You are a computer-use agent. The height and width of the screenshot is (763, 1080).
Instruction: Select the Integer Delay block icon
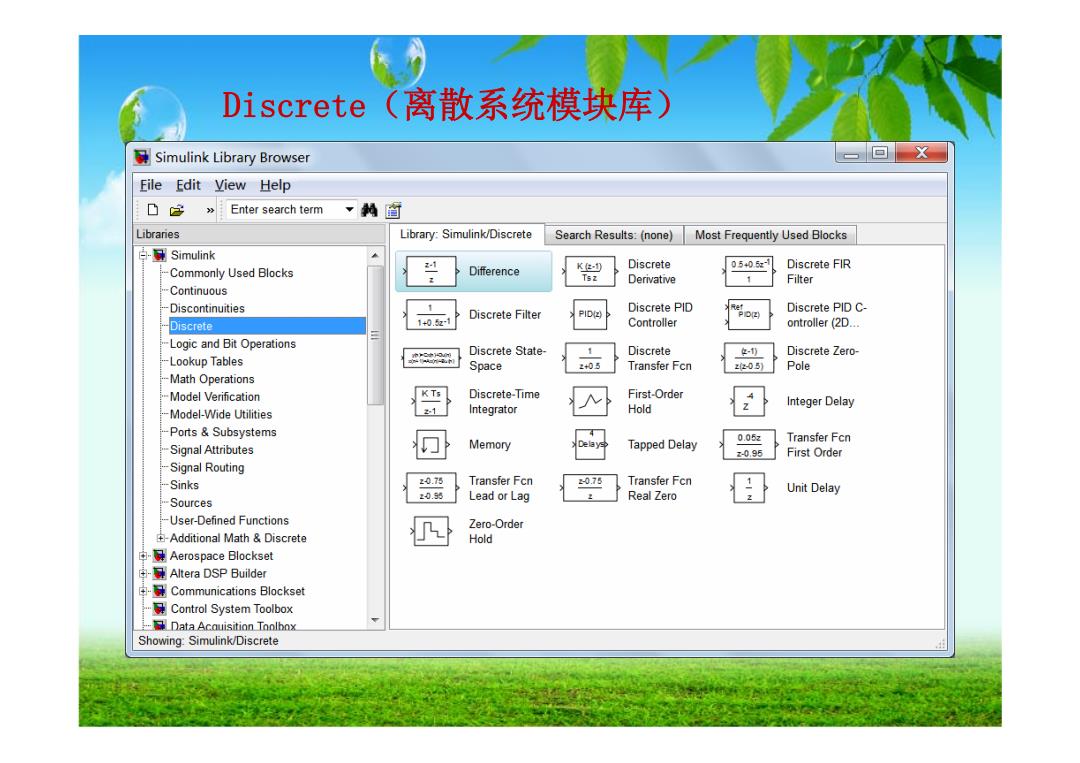click(749, 401)
